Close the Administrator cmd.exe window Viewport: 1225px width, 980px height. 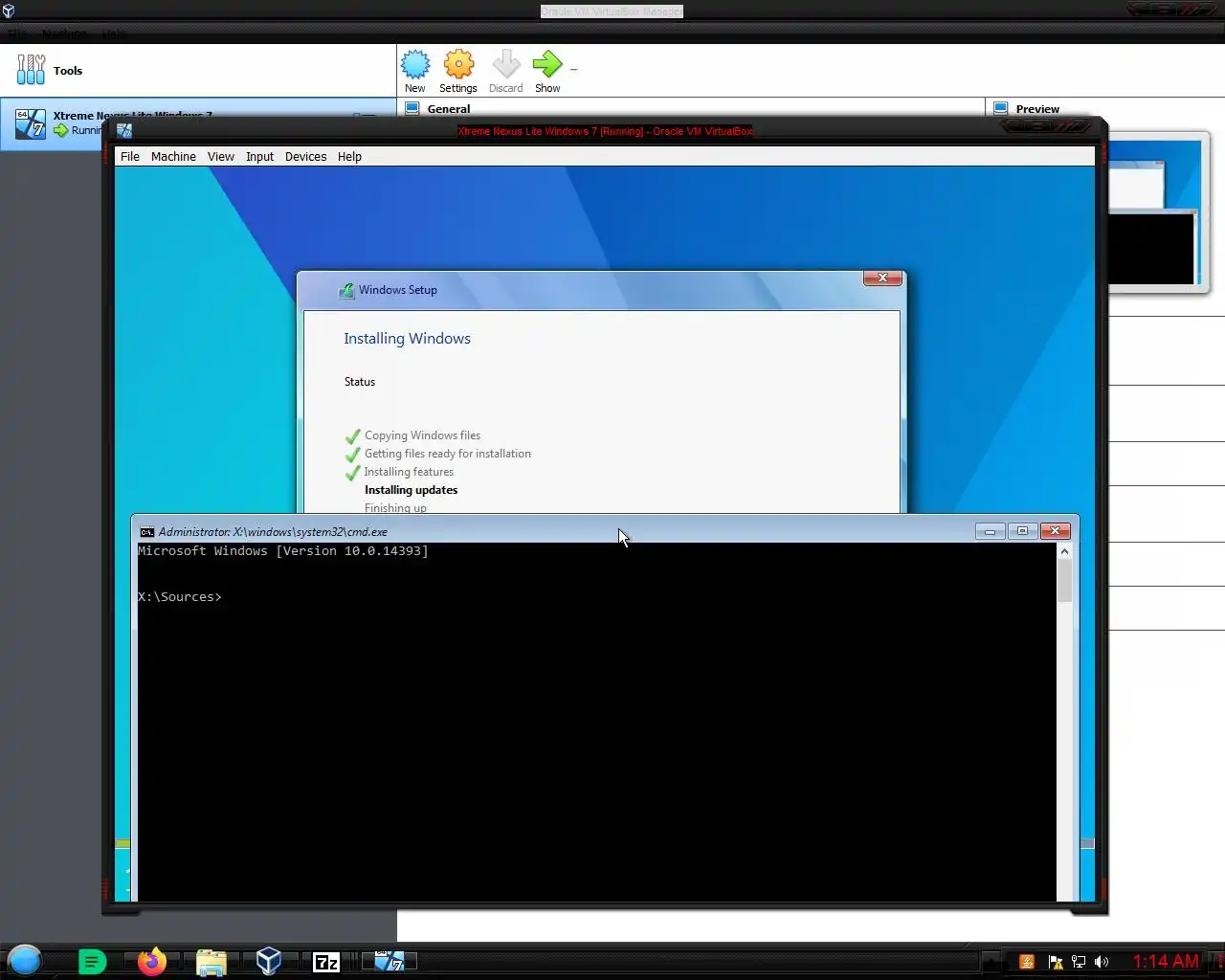tap(1055, 531)
